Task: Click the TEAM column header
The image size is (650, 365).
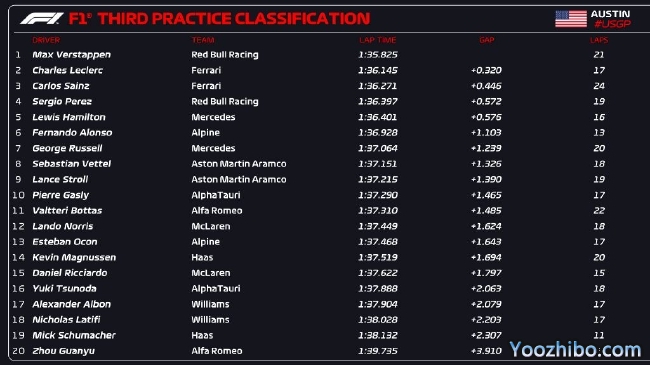Action: [203, 40]
